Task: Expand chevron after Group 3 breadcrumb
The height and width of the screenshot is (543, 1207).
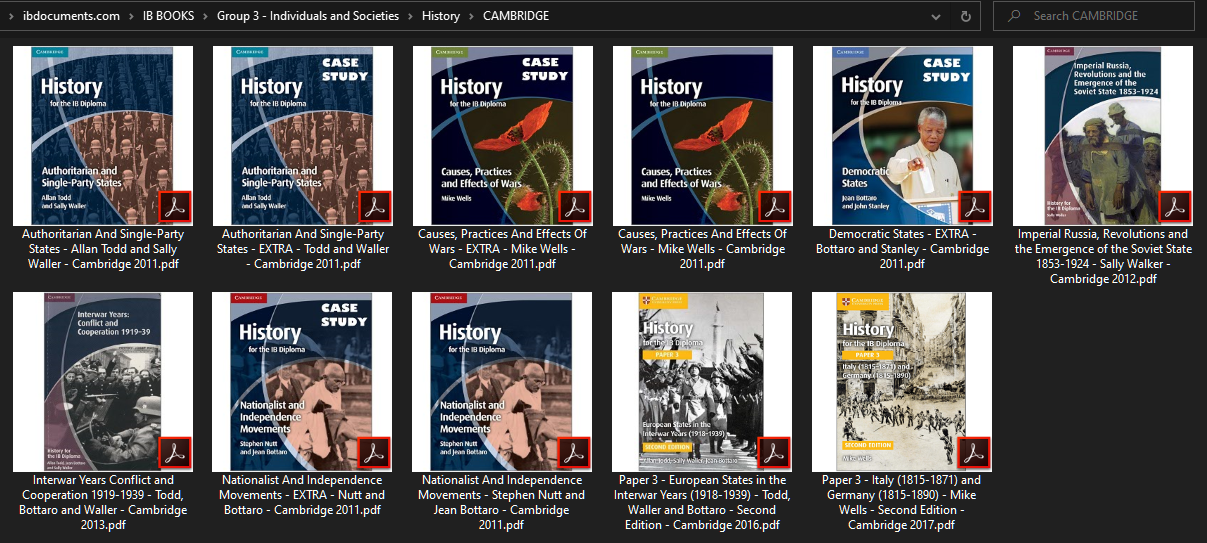Action: (409, 16)
